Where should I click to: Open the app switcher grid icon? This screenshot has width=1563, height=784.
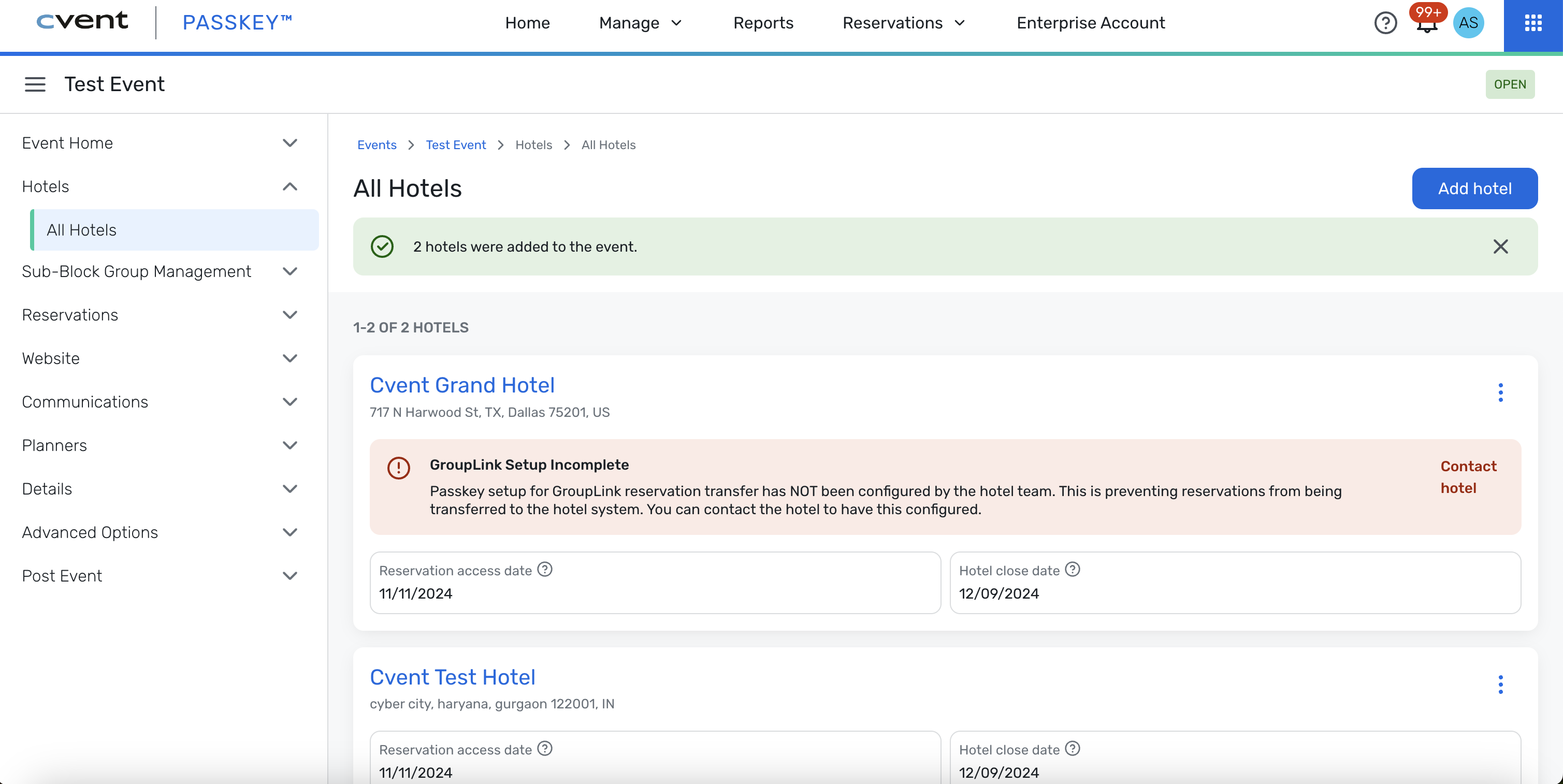pyautogui.click(x=1533, y=23)
